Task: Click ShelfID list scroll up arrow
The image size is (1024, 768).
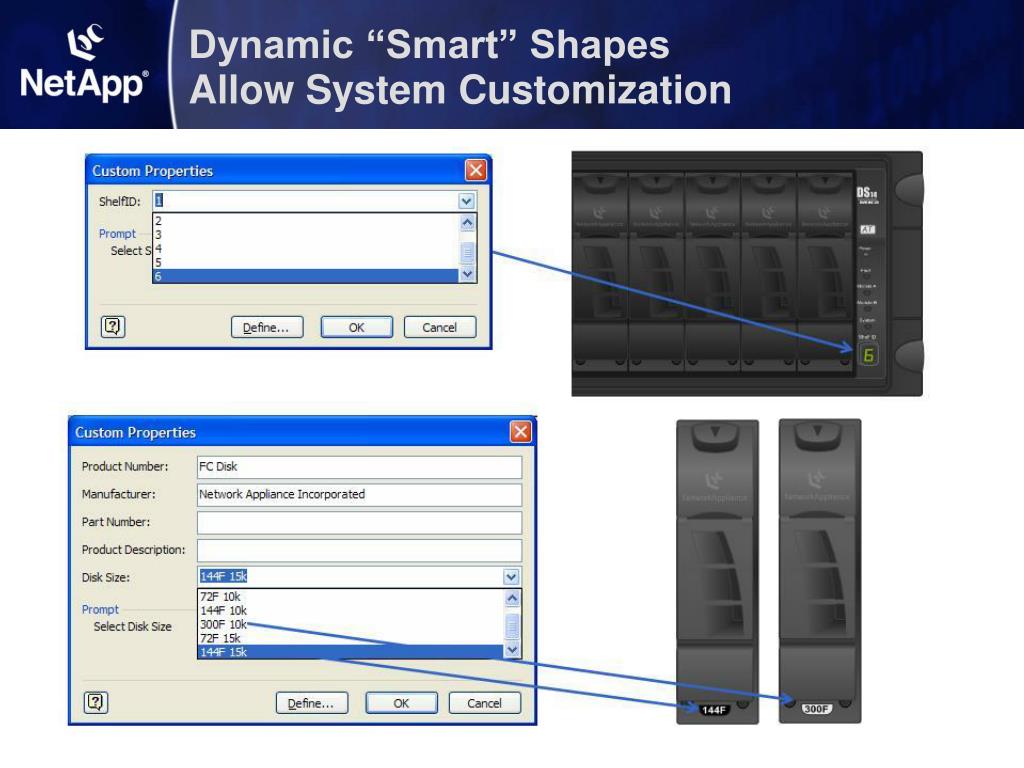Action: [x=467, y=222]
